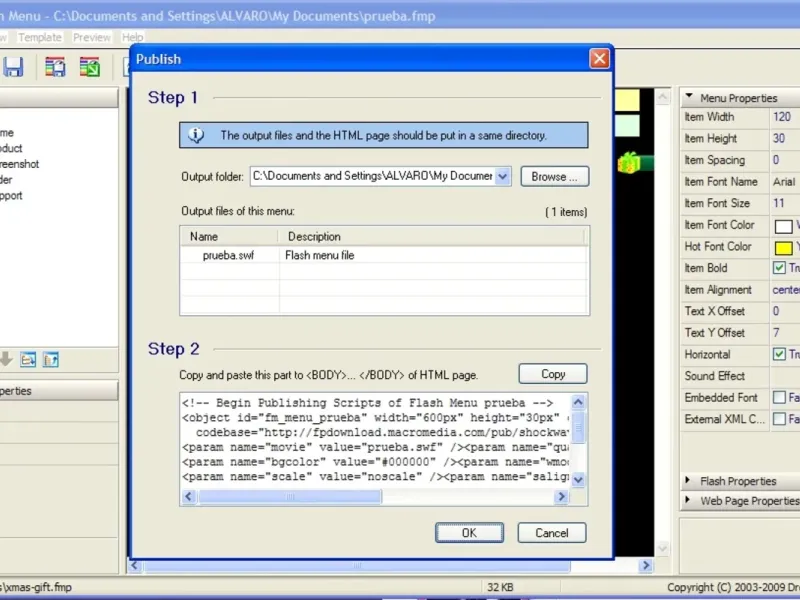Click the Browse button
The image size is (800, 600).
tap(555, 177)
